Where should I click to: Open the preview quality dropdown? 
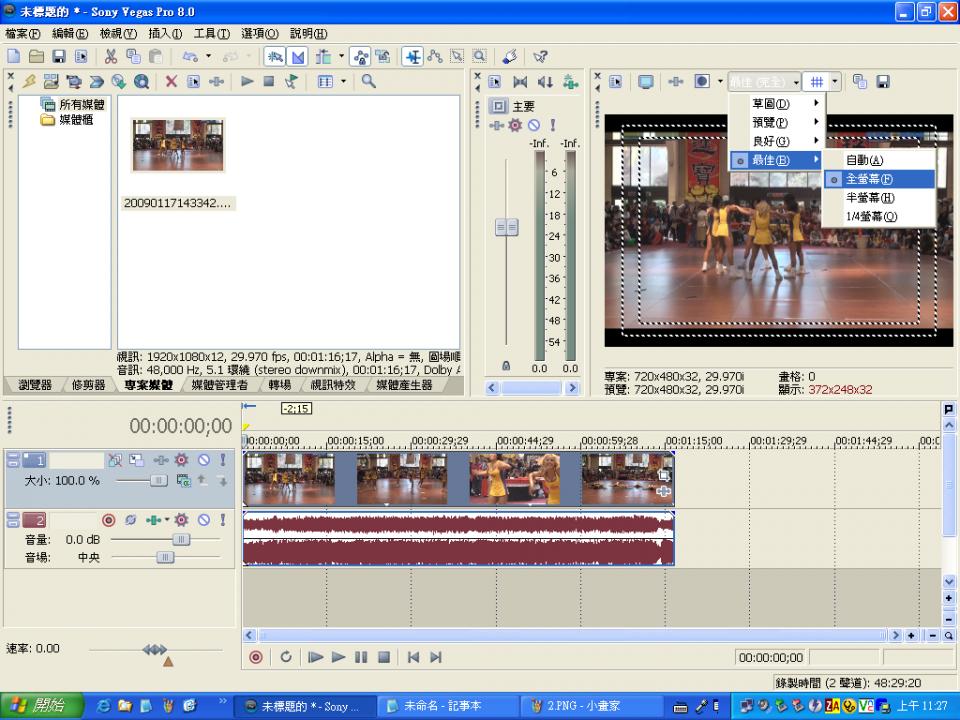764,82
